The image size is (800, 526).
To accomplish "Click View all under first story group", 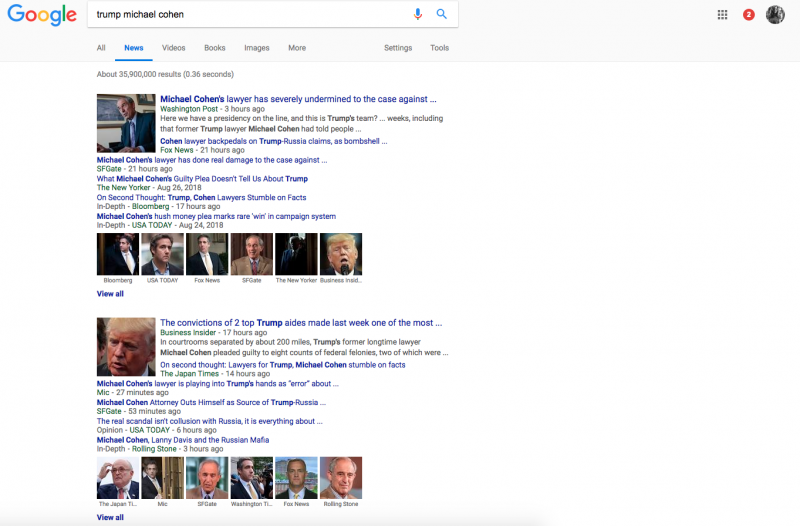I will [x=110, y=294].
